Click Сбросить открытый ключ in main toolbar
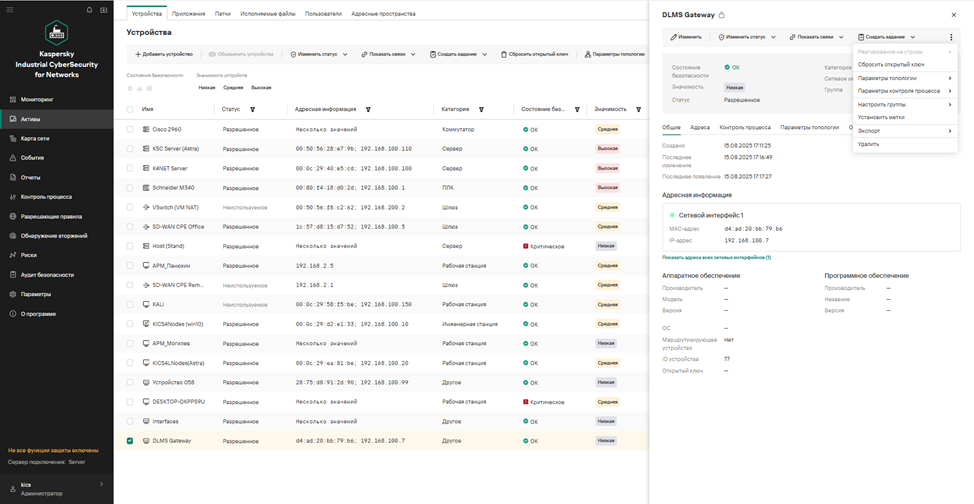Screen dimensions: 974x504 (535, 55)
